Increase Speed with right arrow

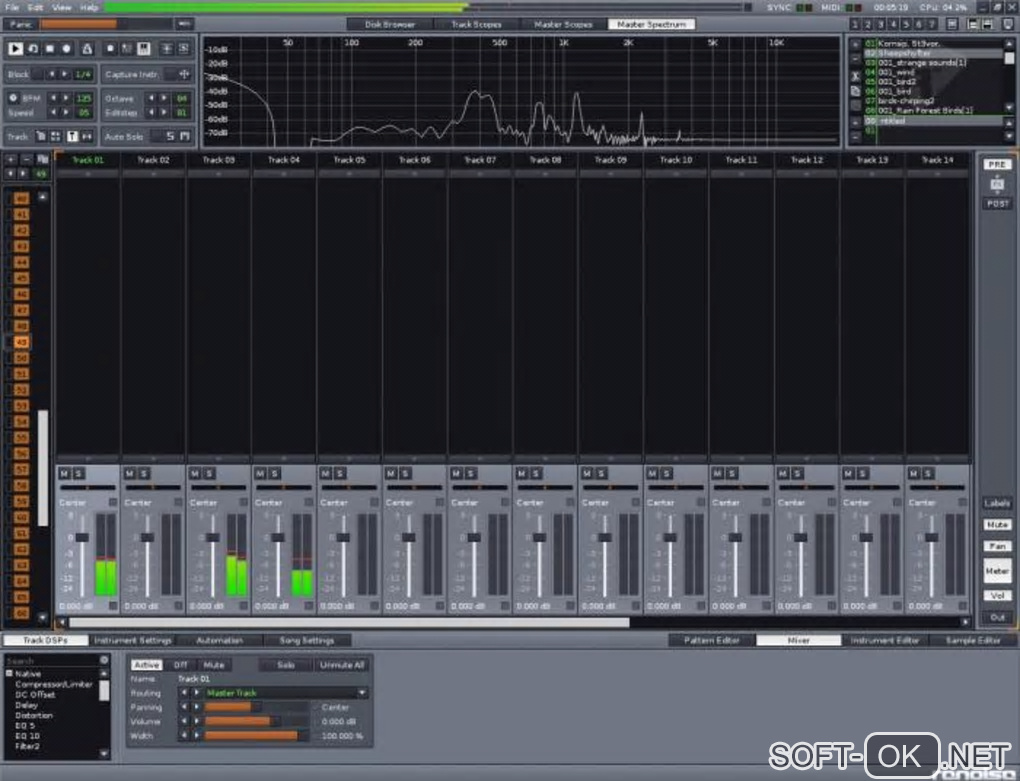(x=66, y=113)
